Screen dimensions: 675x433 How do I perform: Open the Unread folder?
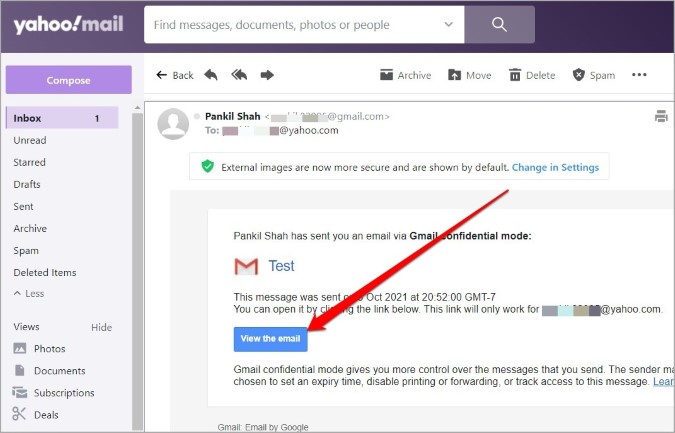click(x=30, y=140)
